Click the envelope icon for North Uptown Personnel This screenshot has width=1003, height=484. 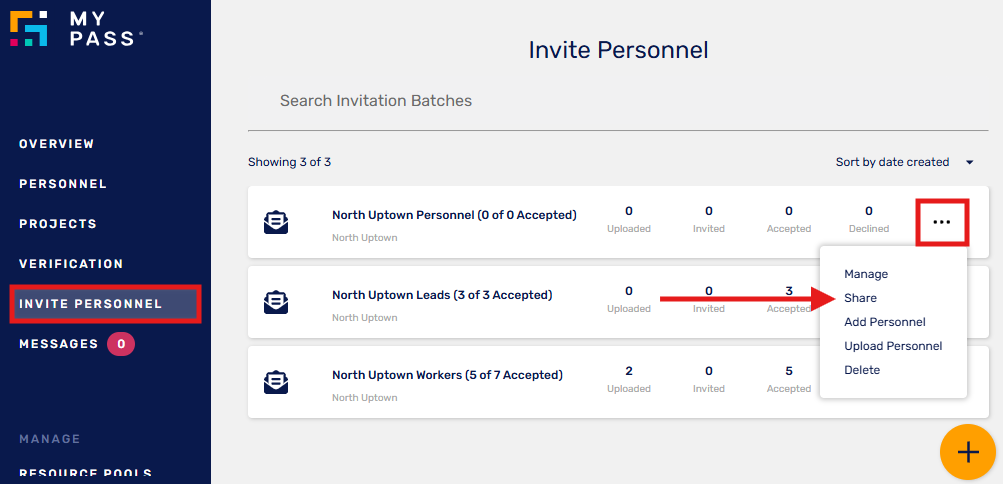pyautogui.click(x=276, y=222)
